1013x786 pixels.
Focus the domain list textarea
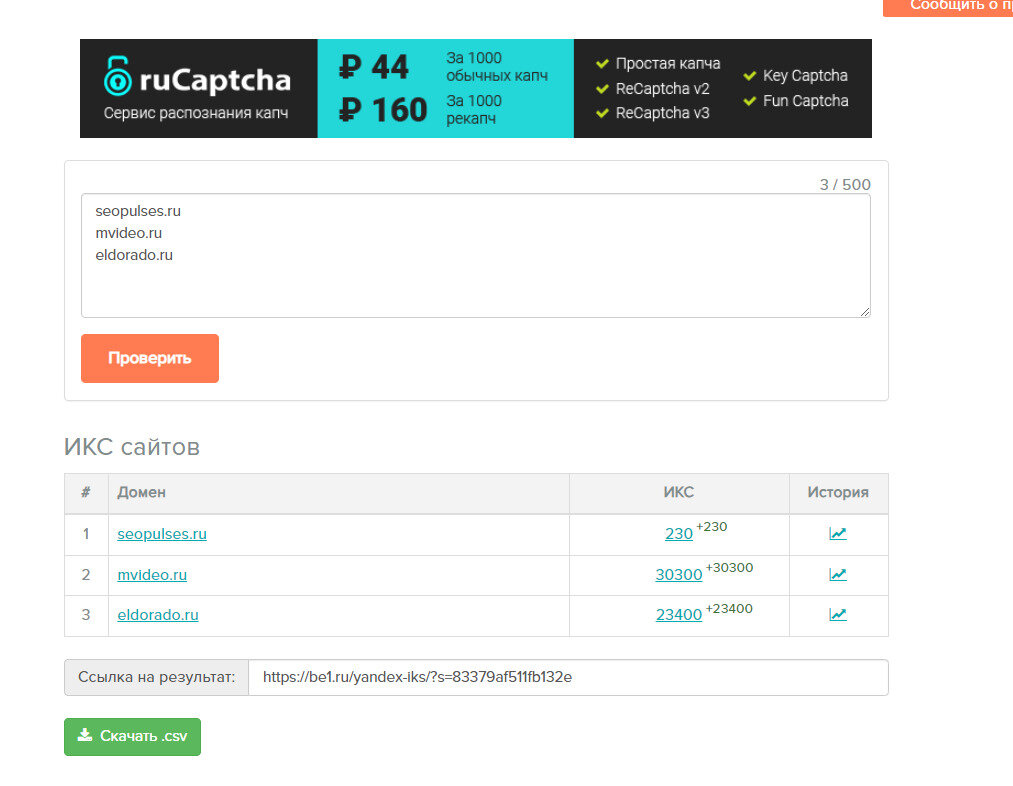(x=475, y=255)
